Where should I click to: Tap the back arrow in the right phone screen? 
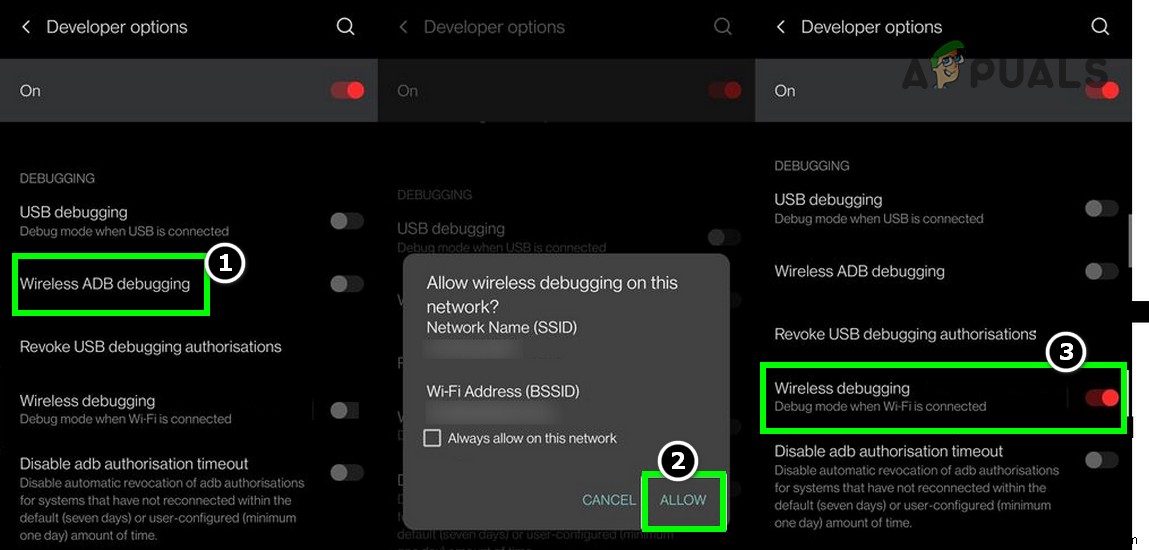(781, 27)
